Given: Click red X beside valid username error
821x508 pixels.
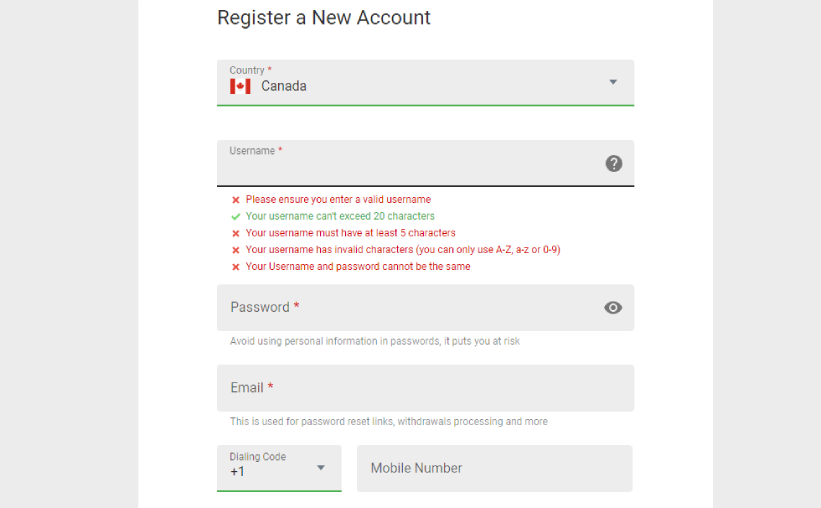Looking at the screenshot, I should tap(236, 200).
